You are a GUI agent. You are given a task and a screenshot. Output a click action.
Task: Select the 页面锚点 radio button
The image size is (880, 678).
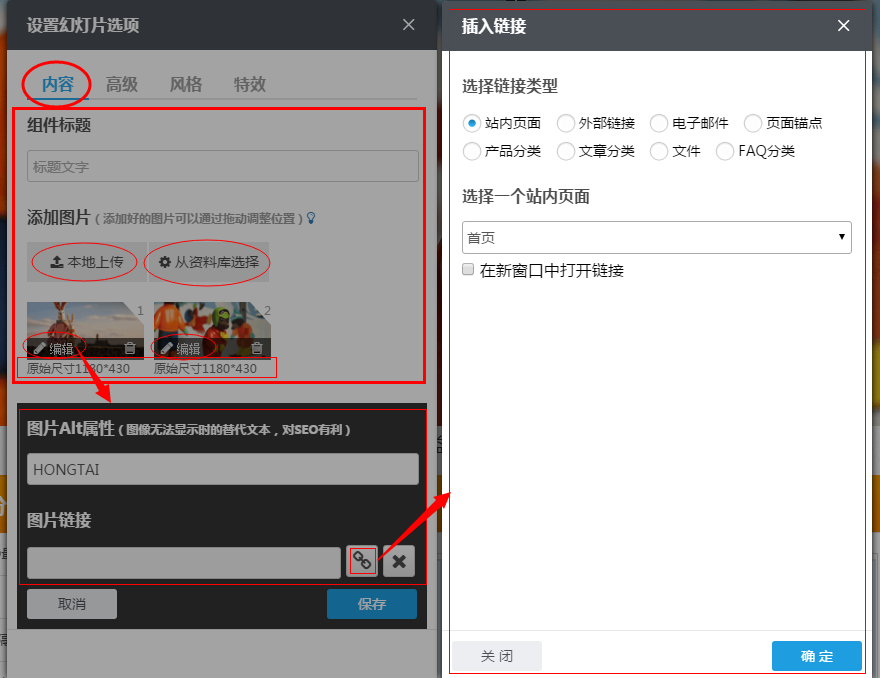751,123
